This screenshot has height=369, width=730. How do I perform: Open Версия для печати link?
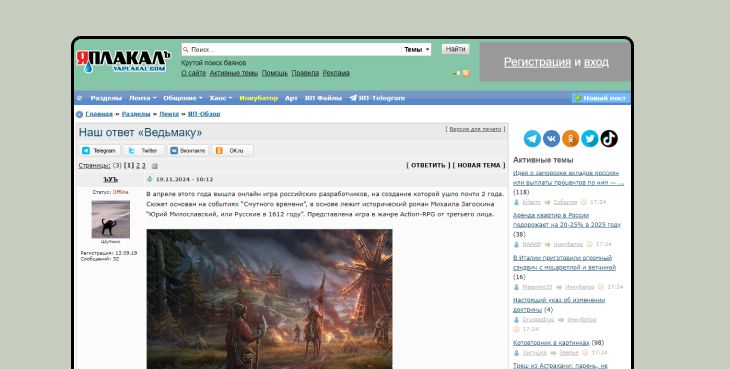[475, 129]
